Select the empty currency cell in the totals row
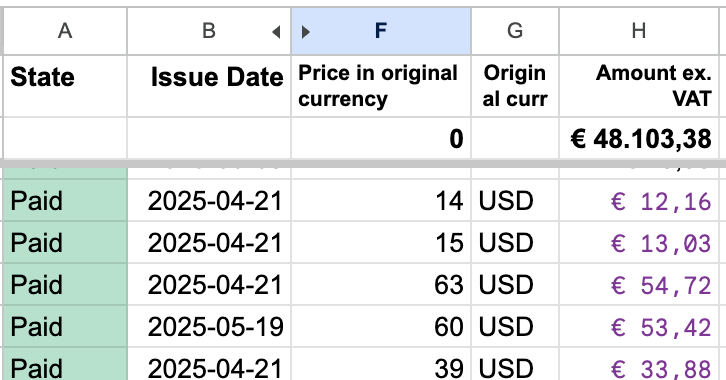Screen dimensions: 726x380 pyautogui.click(x=515, y=138)
